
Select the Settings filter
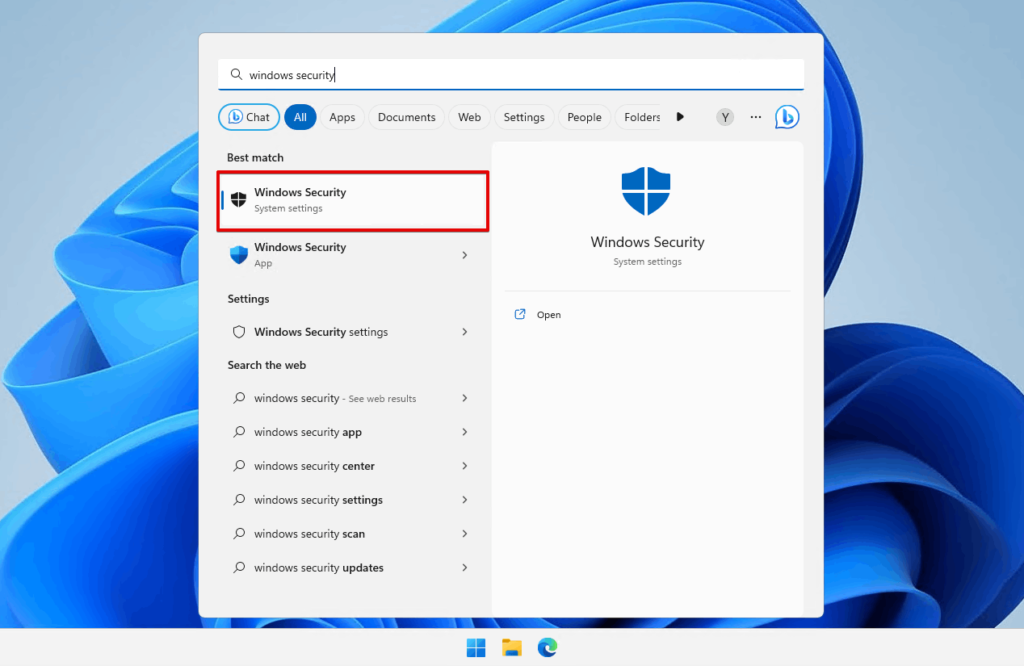524,117
